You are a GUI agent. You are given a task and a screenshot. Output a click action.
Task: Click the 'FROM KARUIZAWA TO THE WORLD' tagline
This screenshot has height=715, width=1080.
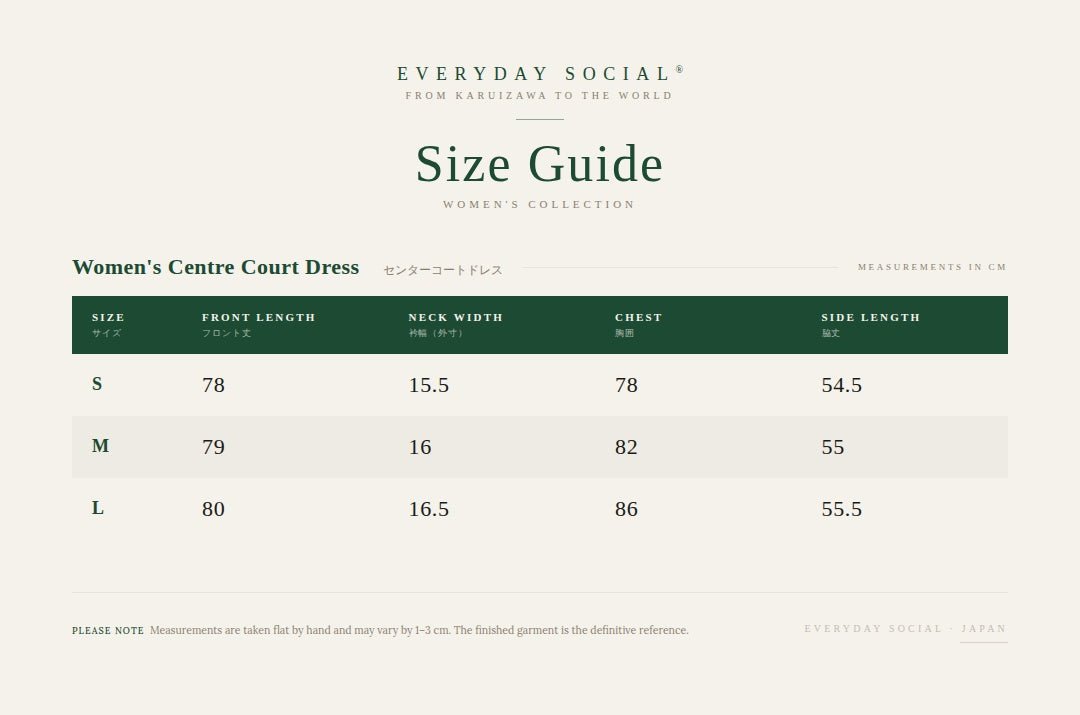[539, 96]
